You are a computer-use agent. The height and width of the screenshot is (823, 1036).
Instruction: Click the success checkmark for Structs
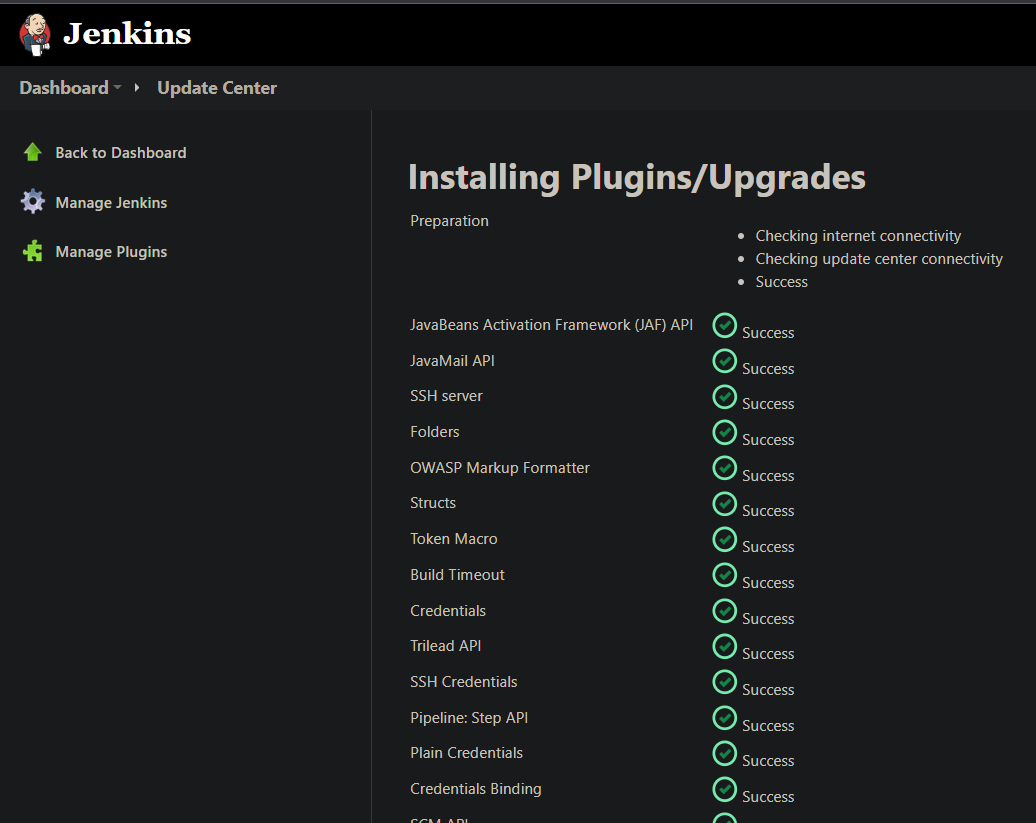point(725,504)
